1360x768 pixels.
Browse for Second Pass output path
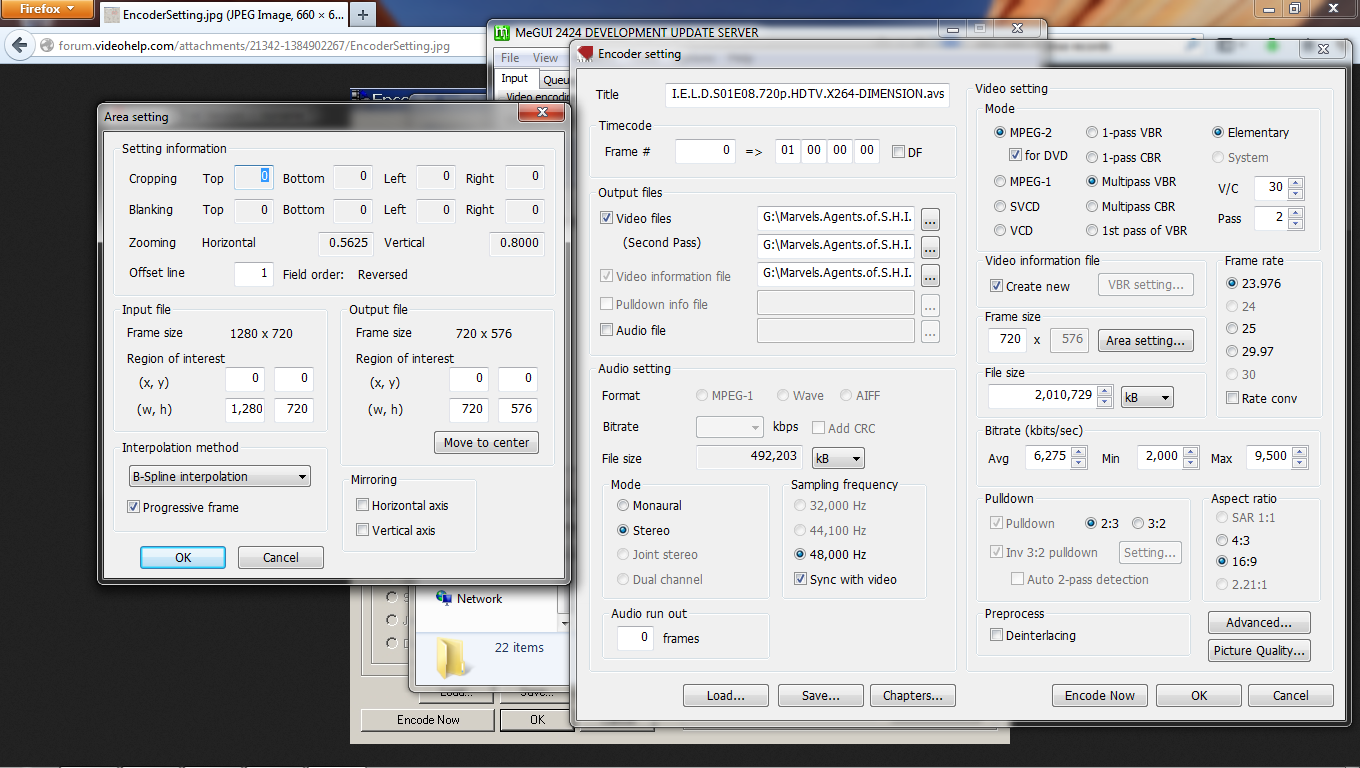point(930,246)
